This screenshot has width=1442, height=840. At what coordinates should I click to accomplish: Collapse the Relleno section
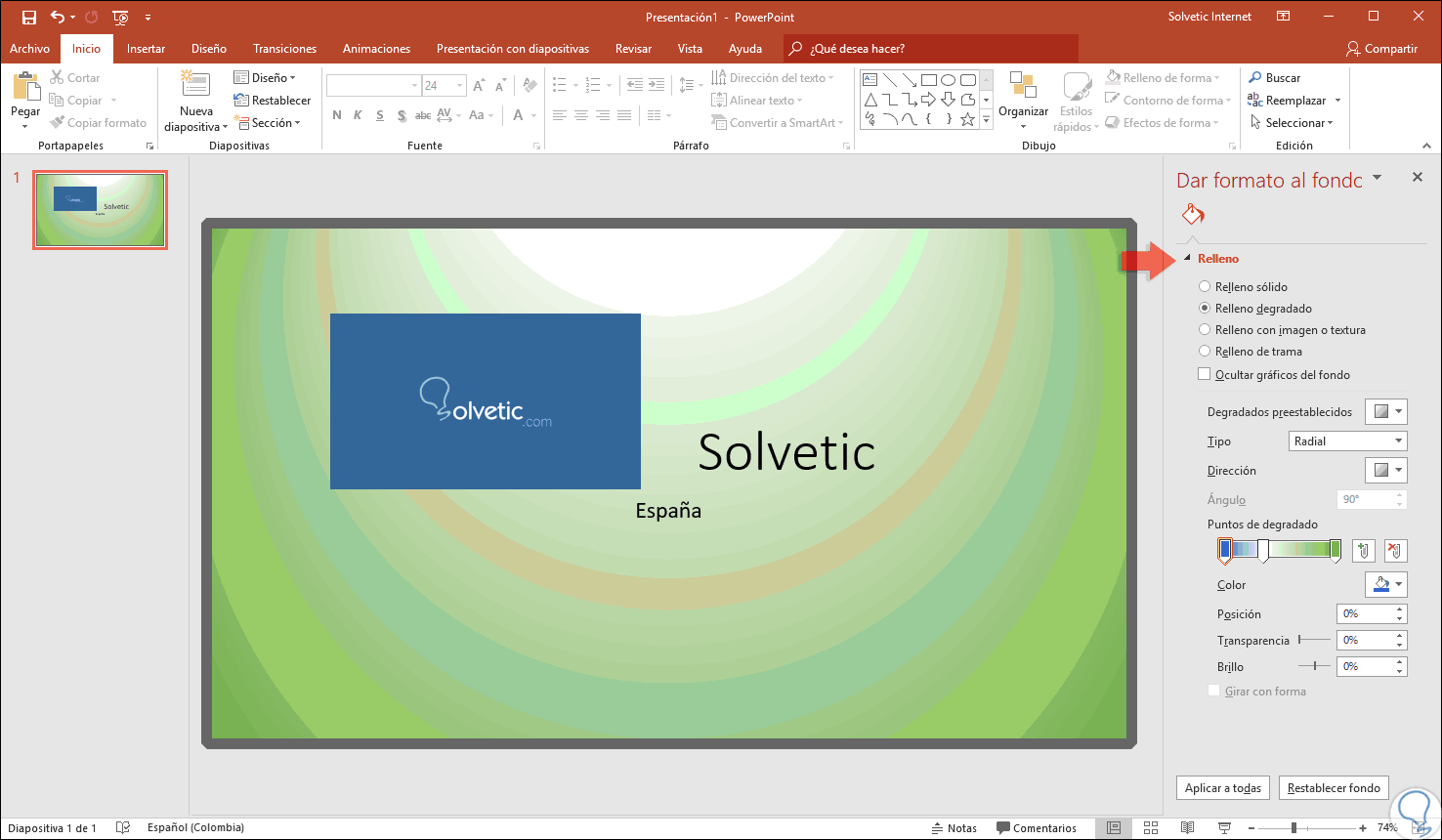click(x=1187, y=259)
